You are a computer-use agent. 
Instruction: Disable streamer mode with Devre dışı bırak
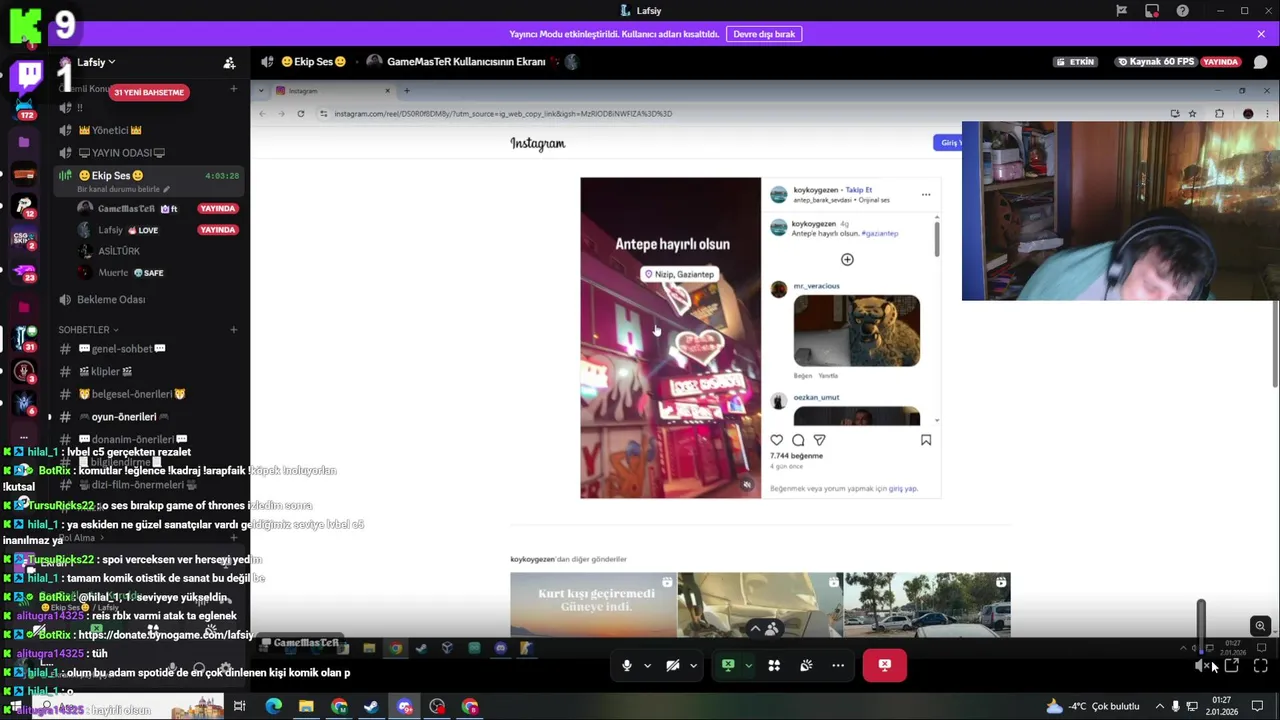(764, 34)
